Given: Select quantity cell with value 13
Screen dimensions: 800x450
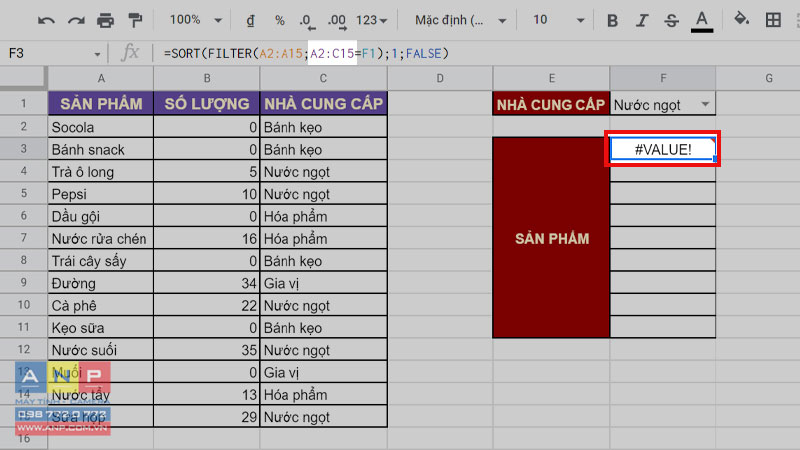Looking at the screenshot, I should pyautogui.click(x=207, y=394).
